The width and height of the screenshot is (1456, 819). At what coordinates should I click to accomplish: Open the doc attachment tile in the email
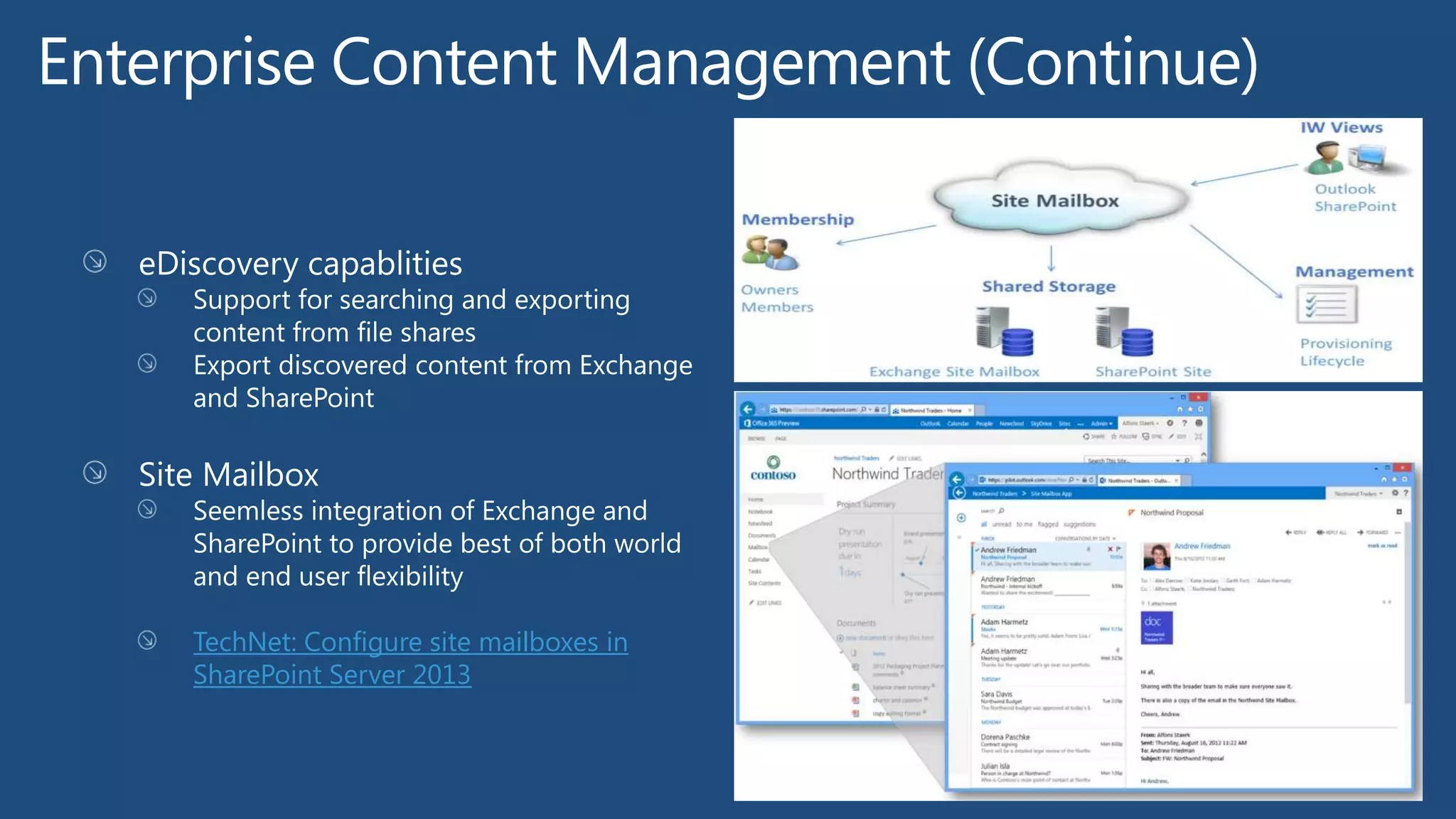tap(1156, 628)
